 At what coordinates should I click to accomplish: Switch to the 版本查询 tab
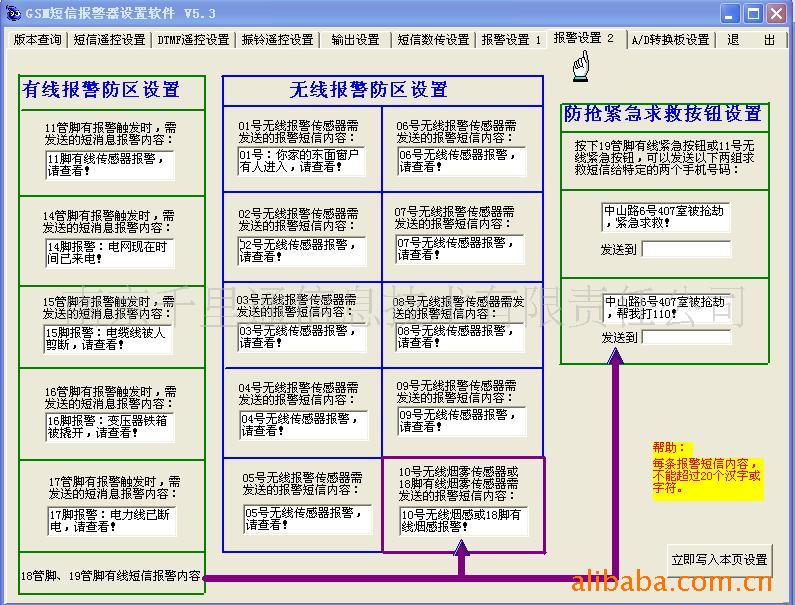click(x=37, y=40)
